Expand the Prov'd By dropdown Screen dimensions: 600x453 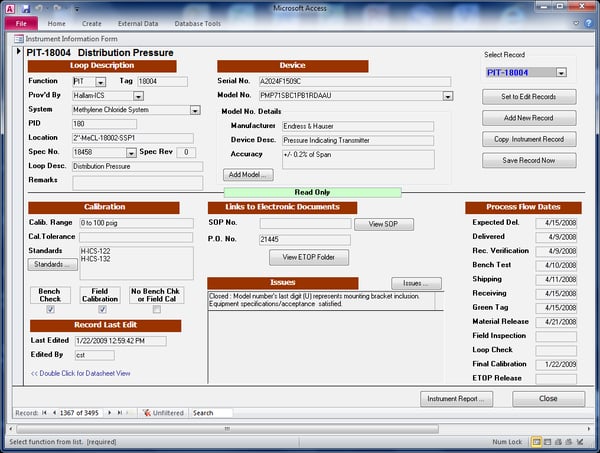tap(138, 96)
